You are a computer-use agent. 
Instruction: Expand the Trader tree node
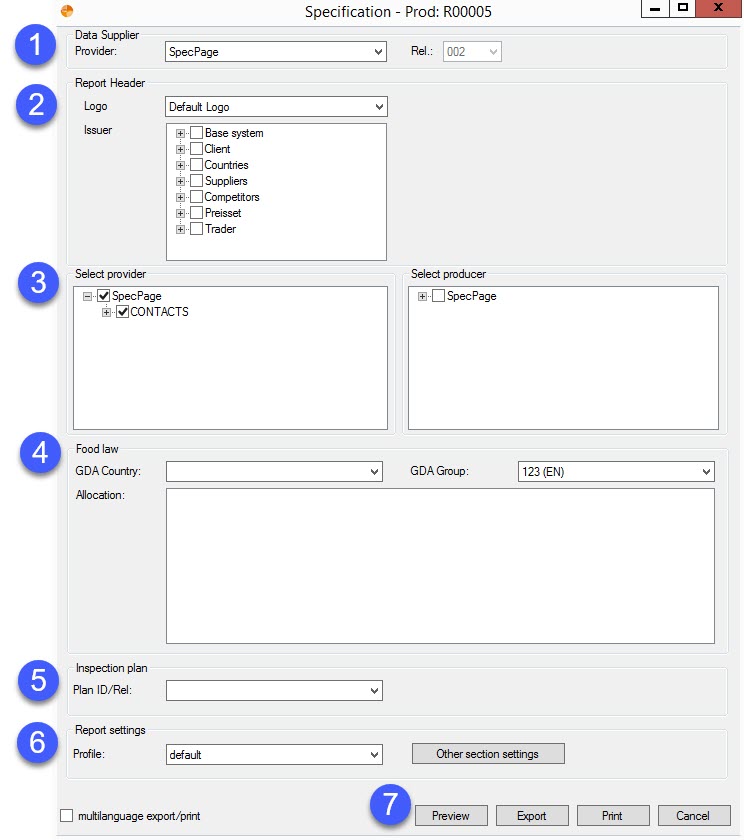coord(181,230)
